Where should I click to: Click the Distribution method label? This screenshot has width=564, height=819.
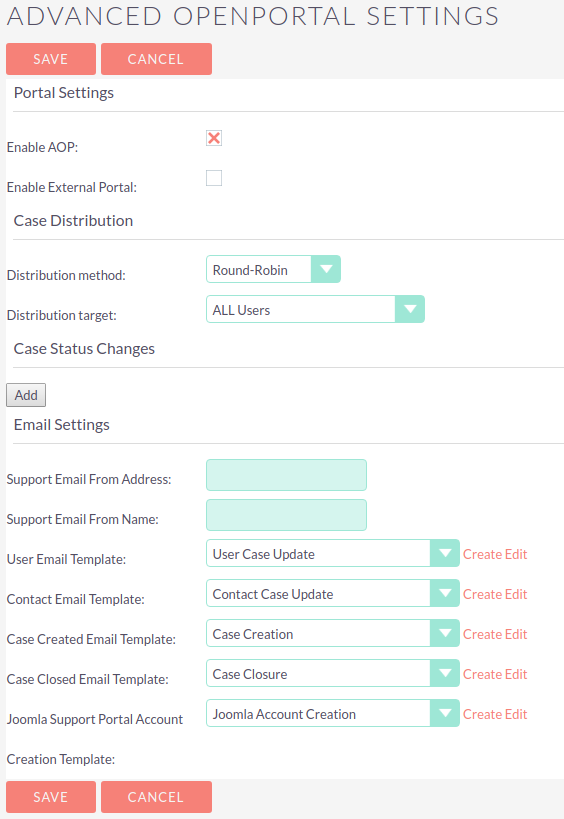point(66,275)
